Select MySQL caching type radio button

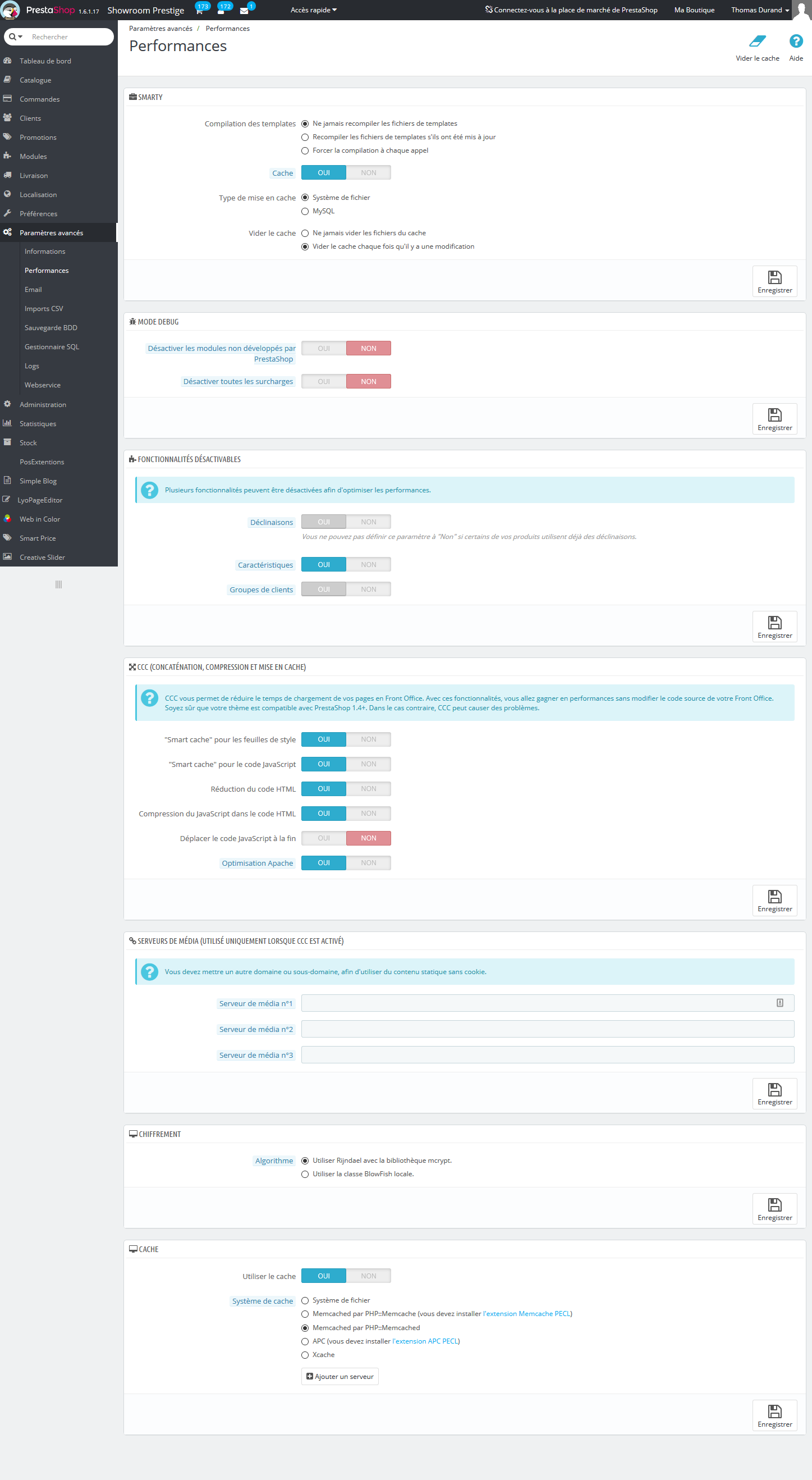(x=305, y=212)
